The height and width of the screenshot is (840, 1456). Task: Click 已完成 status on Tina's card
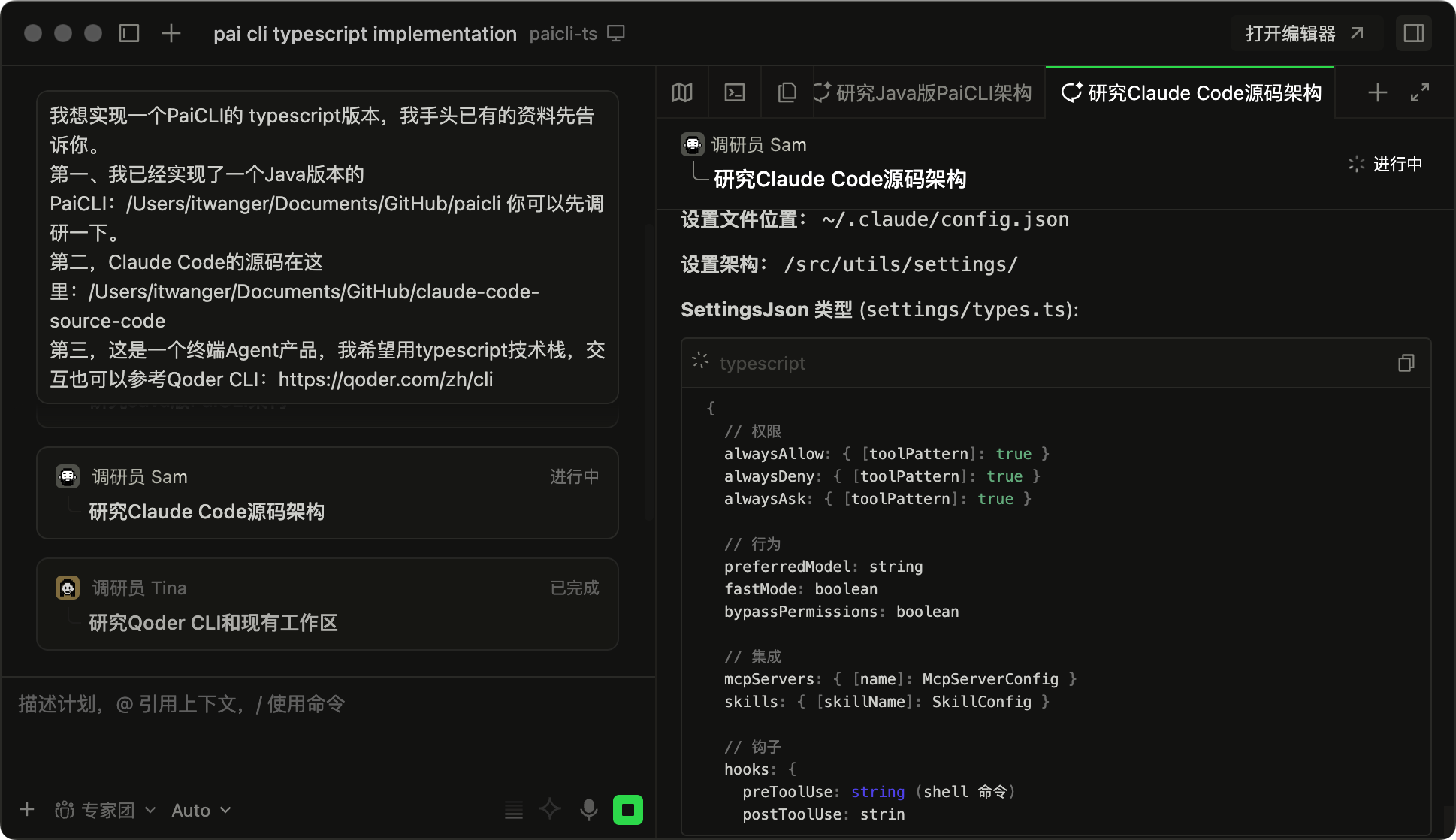(575, 588)
